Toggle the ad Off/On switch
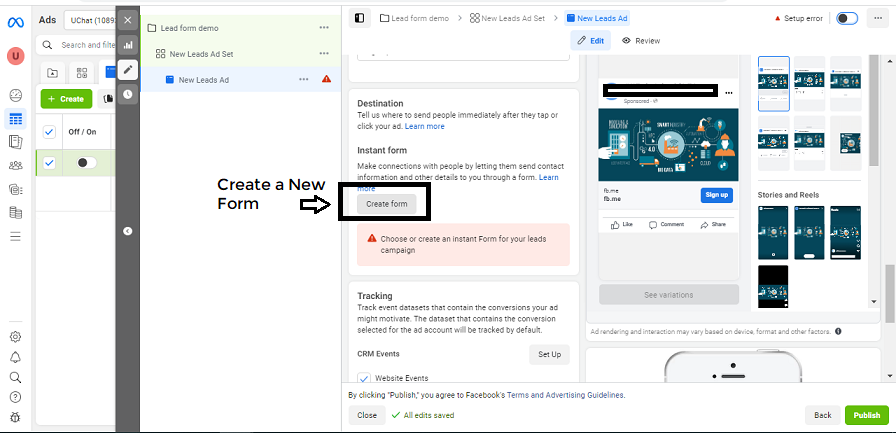Image resolution: width=896 pixels, height=433 pixels. (x=86, y=163)
